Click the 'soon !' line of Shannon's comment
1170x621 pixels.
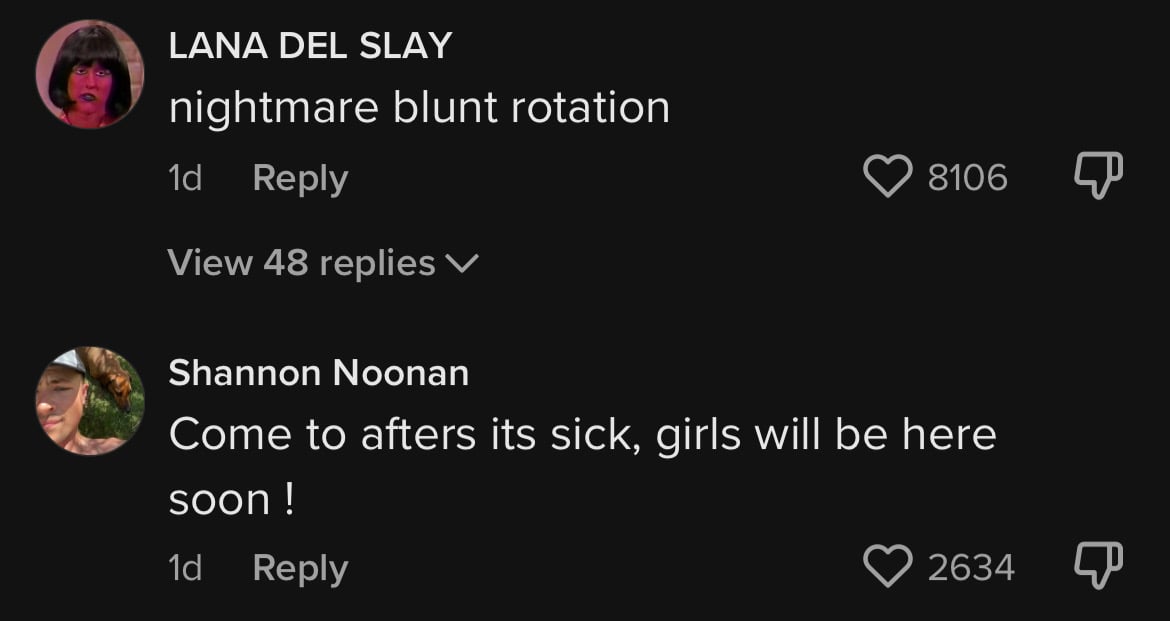232,500
